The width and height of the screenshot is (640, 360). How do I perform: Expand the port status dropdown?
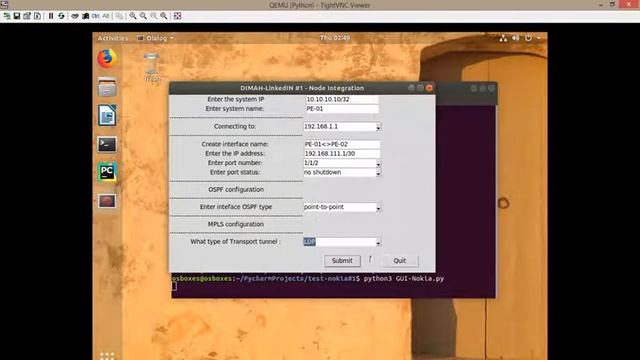[378, 173]
